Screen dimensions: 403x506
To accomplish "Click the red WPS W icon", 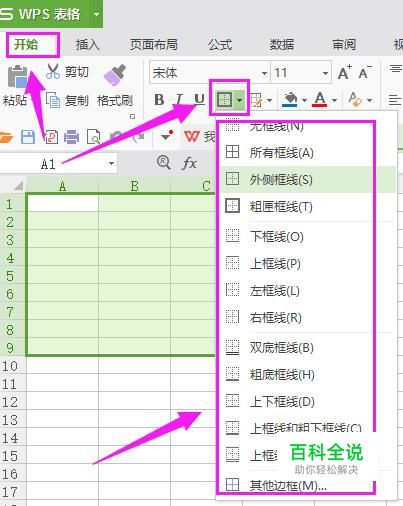I will [x=192, y=136].
